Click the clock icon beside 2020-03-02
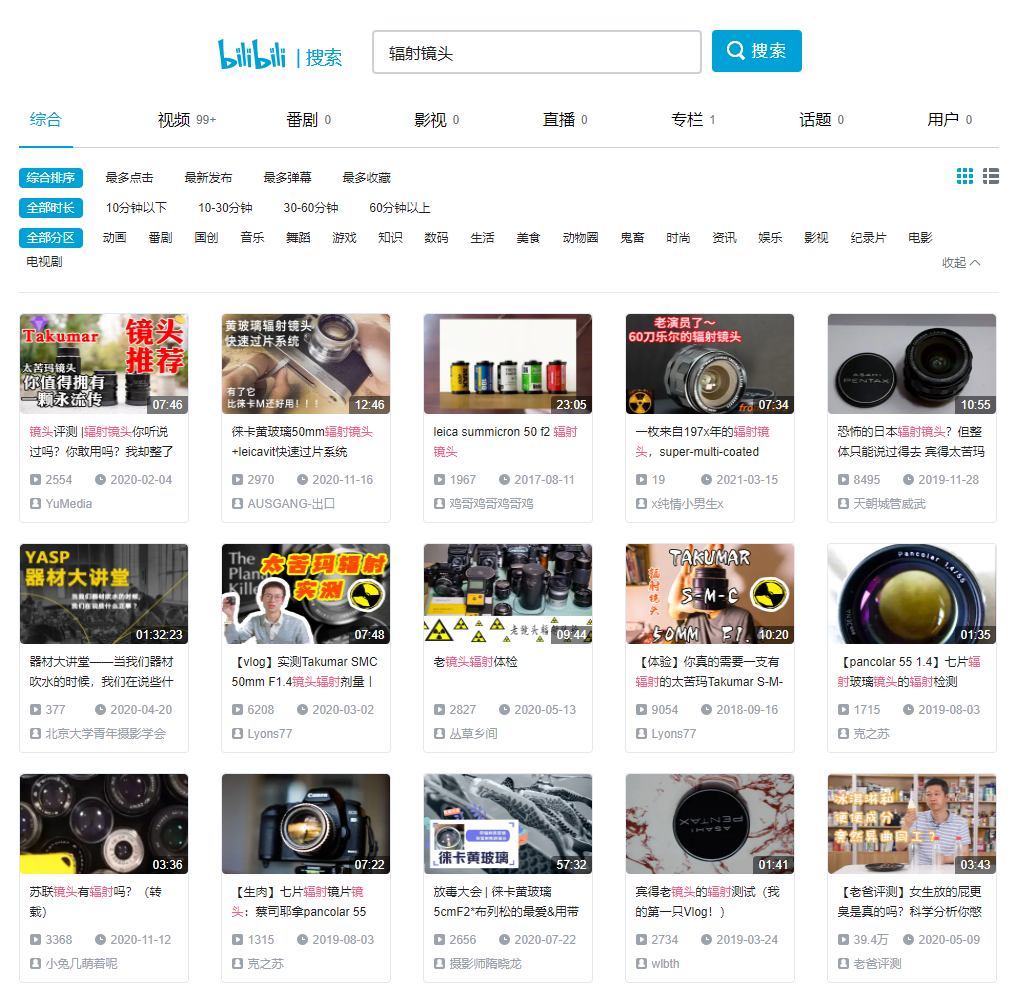Screen dimensions: 1022x997 tap(303, 710)
